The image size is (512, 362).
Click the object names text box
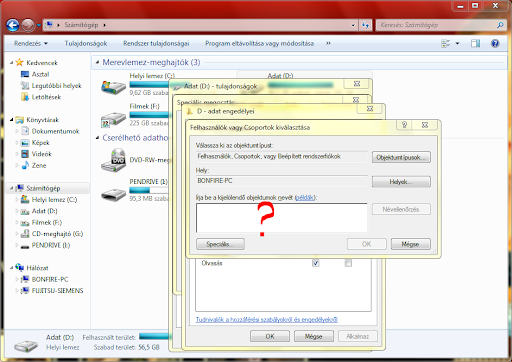tap(282, 218)
